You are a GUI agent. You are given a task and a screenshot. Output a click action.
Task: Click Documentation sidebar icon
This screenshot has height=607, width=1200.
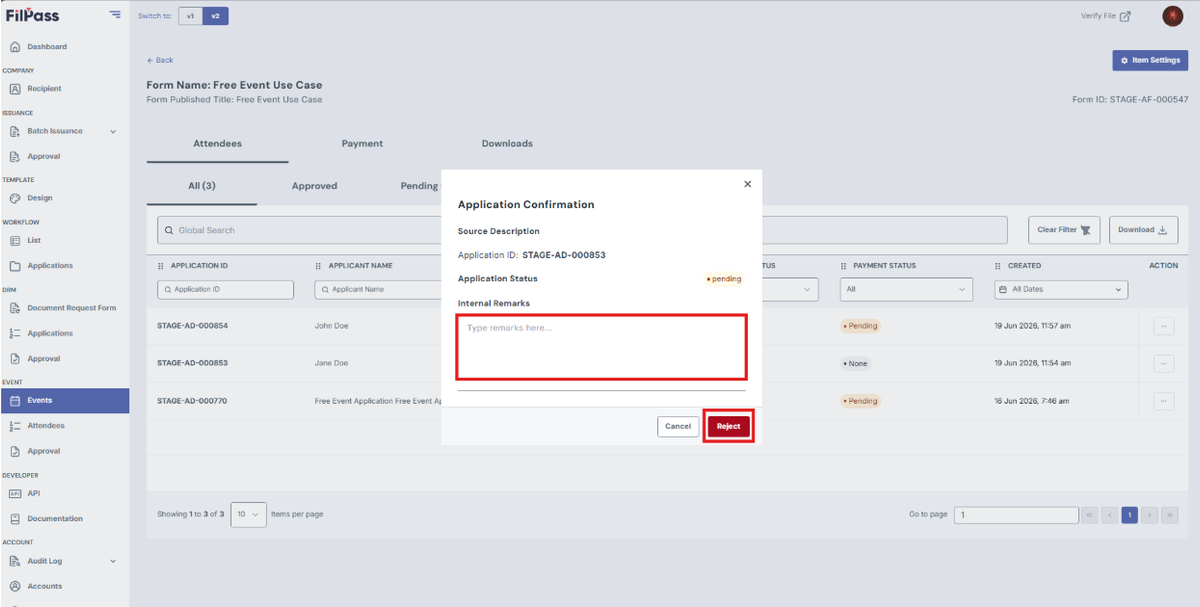15,519
